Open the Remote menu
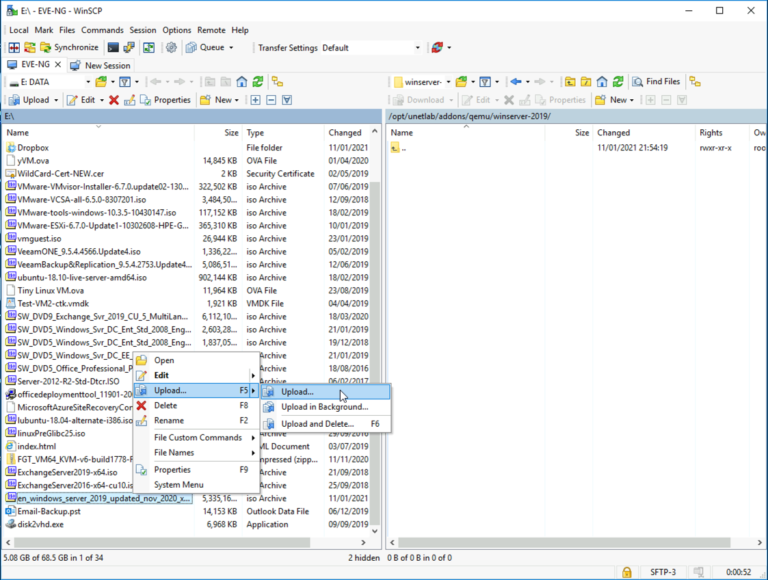 tap(211, 30)
